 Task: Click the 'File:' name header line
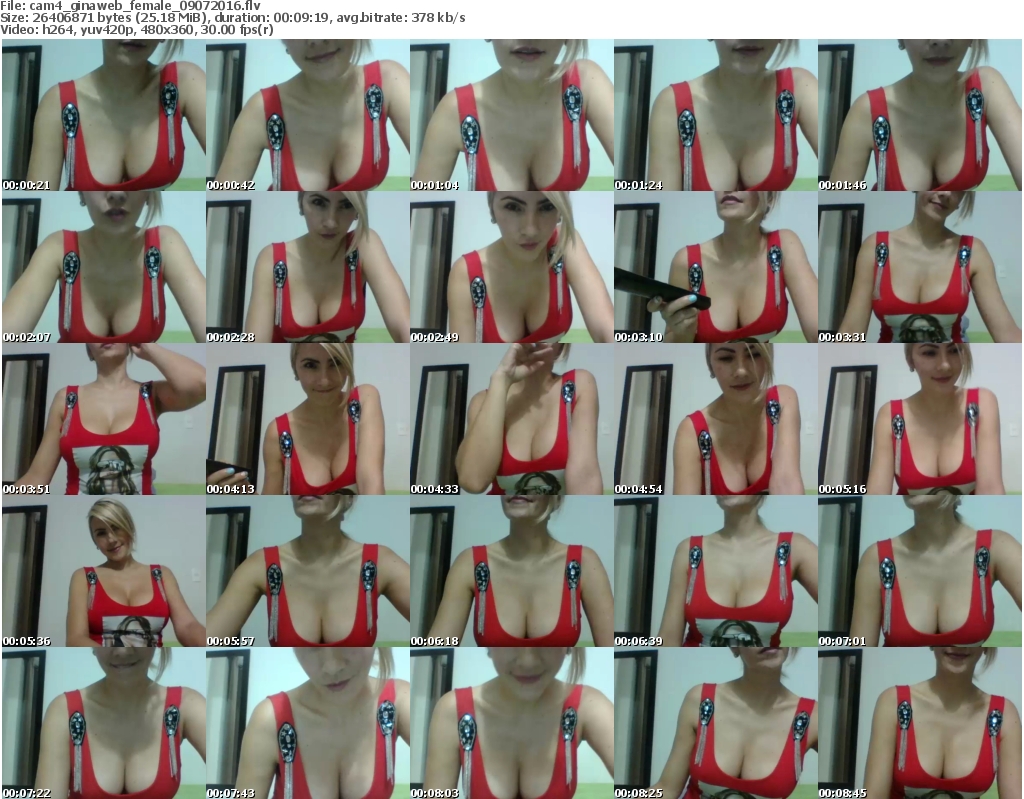click(131, 6)
